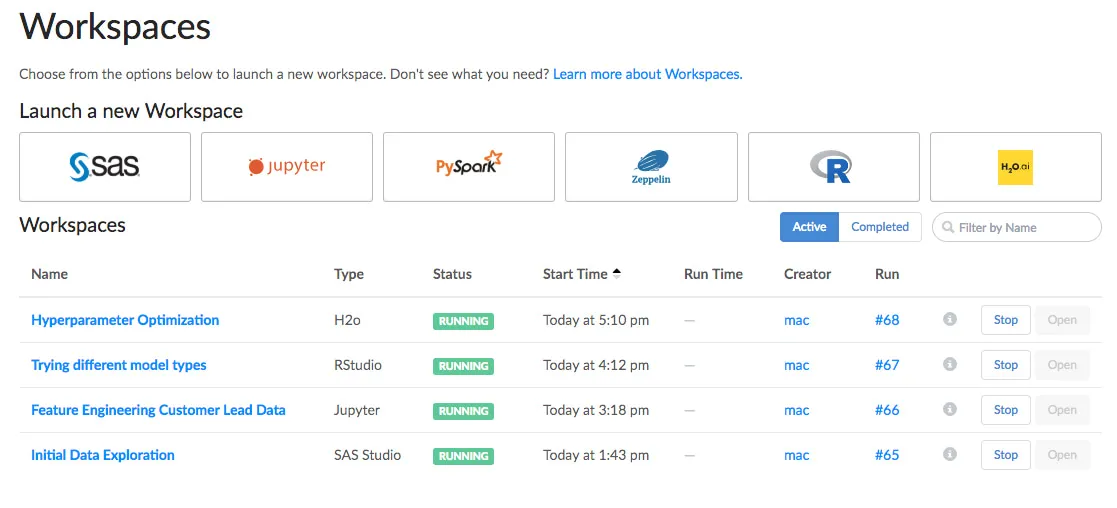Viewport: 1117px width, 508px height.
Task: Sort table by Status column
Action: [x=452, y=274]
